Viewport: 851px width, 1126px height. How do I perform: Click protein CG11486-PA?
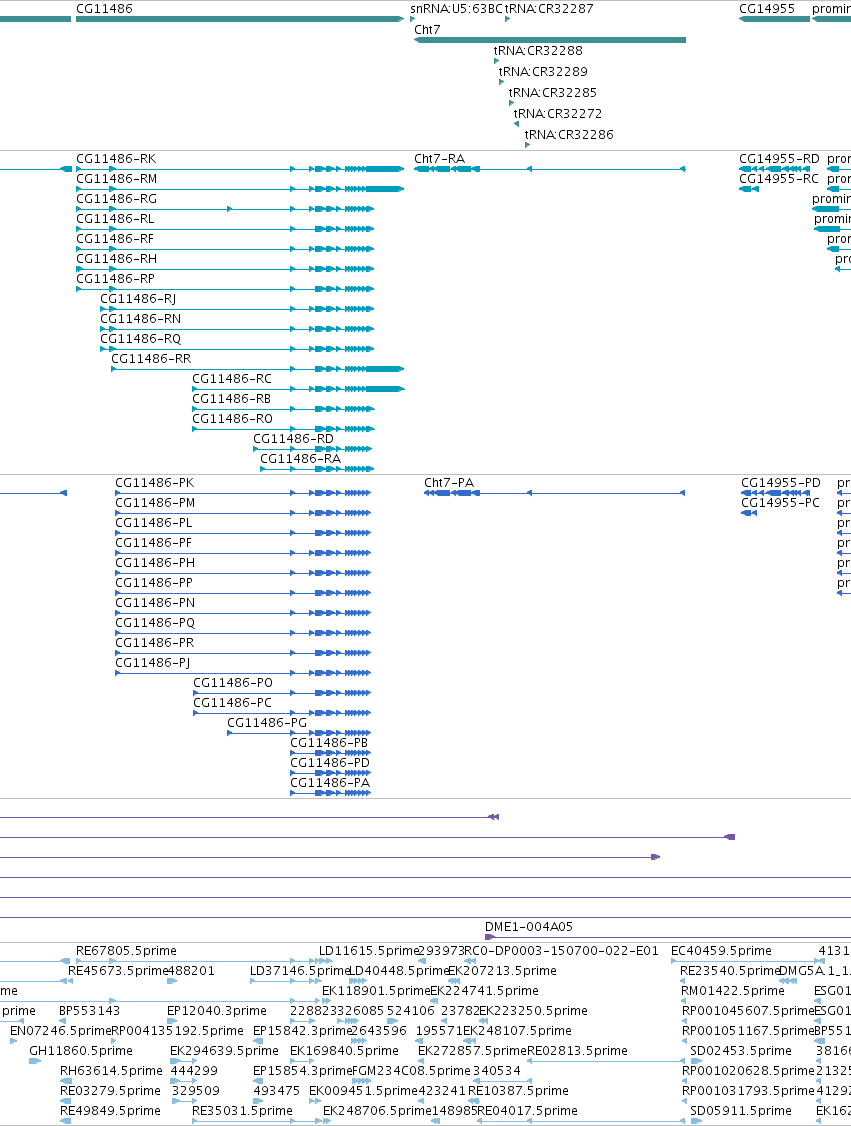[x=330, y=784]
